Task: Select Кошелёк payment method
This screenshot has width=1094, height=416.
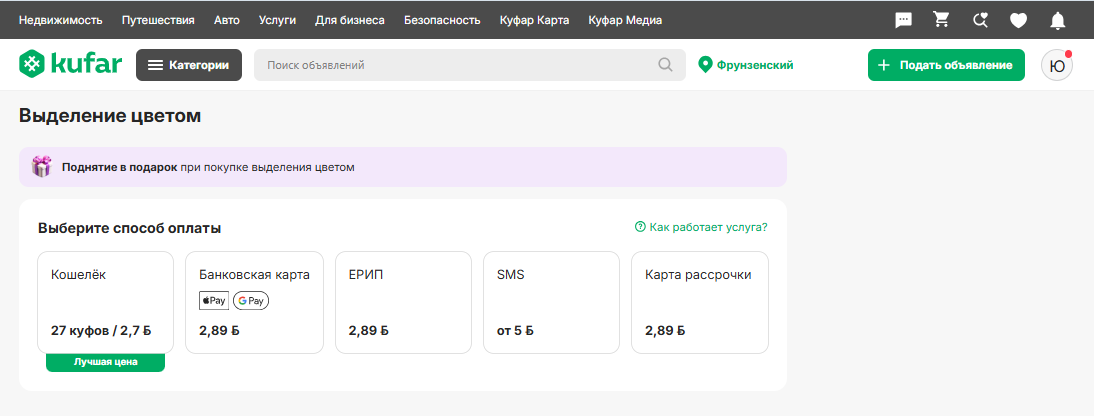Action: (105, 302)
